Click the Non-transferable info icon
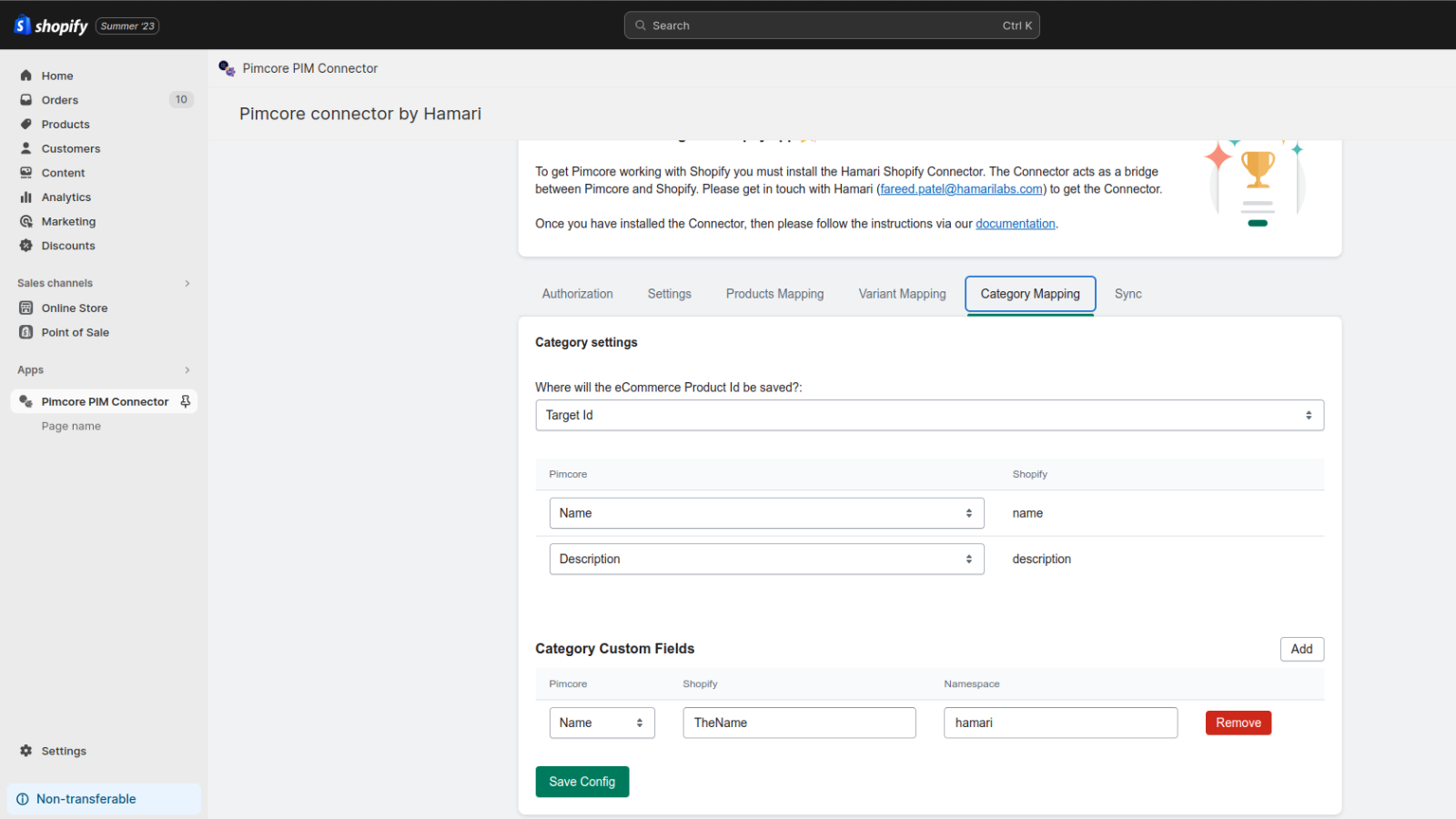 (x=23, y=799)
